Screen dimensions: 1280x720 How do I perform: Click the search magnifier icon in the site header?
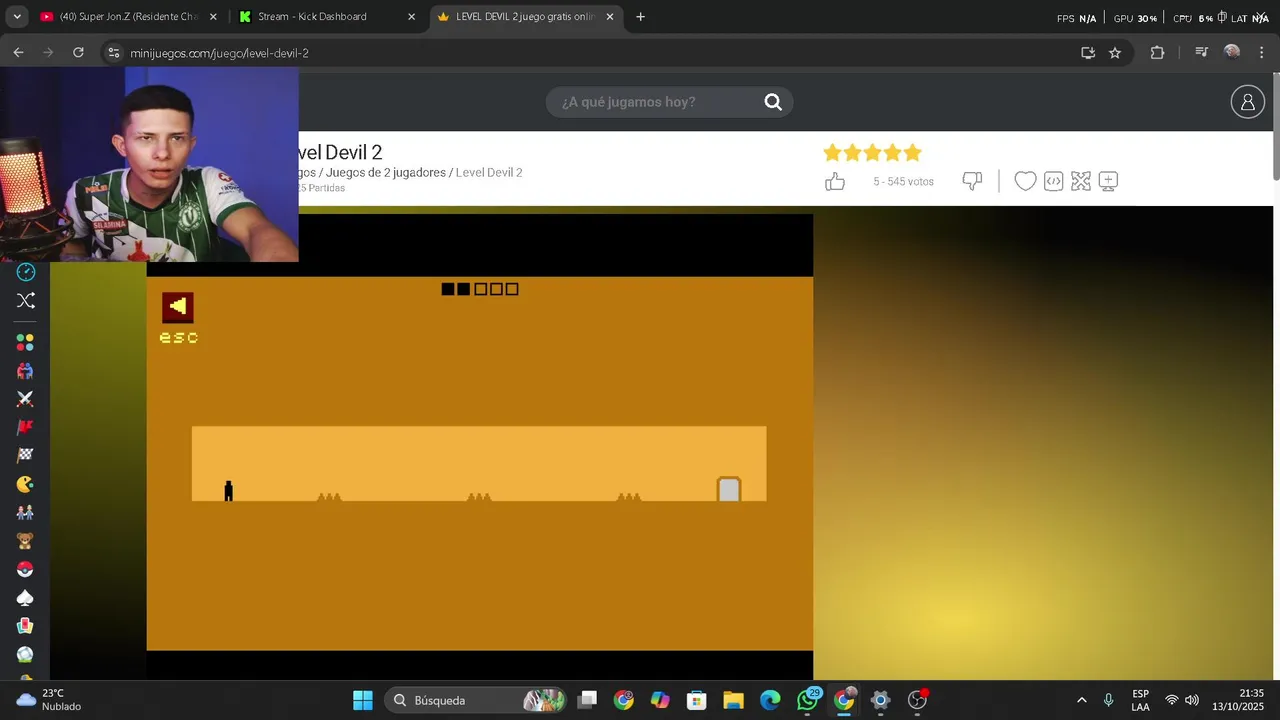pos(773,102)
